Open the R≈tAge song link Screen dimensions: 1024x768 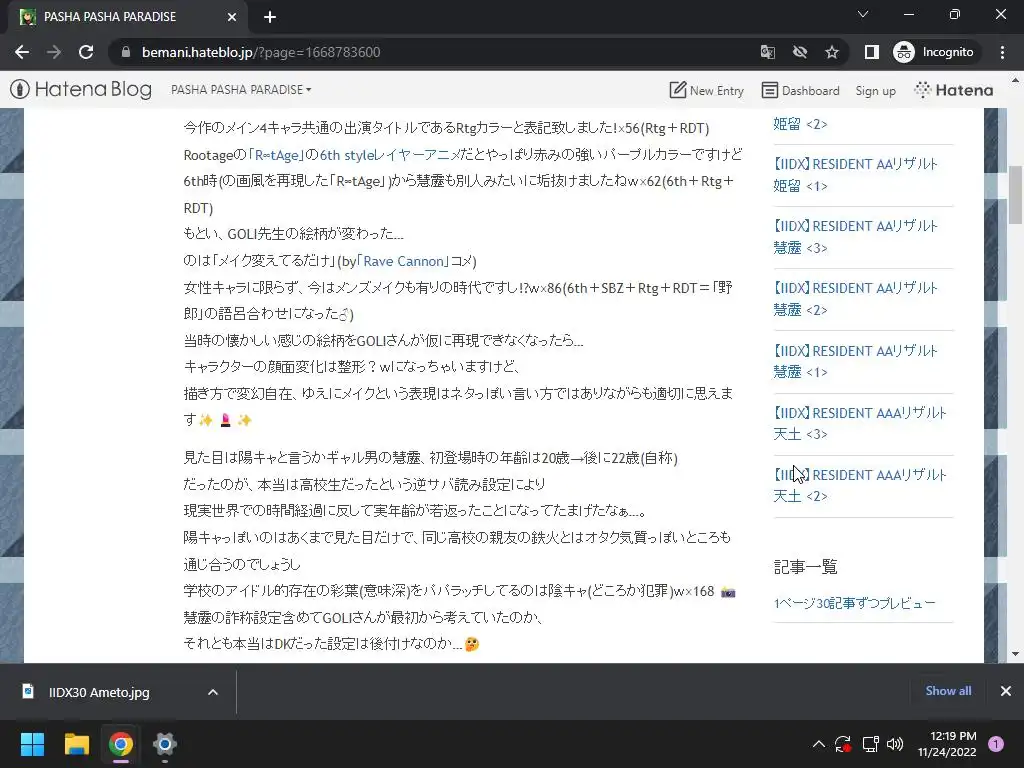click(276, 155)
